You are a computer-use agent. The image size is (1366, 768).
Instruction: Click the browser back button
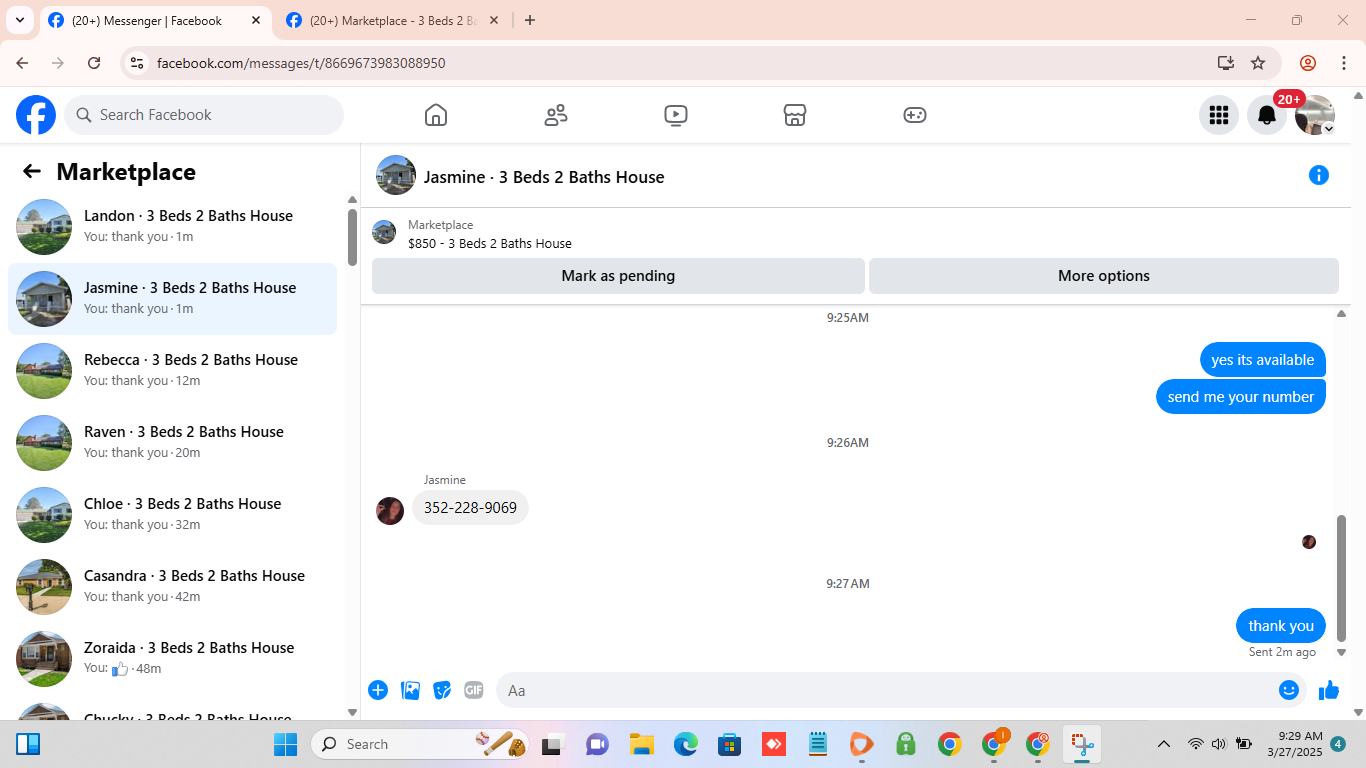(x=22, y=63)
